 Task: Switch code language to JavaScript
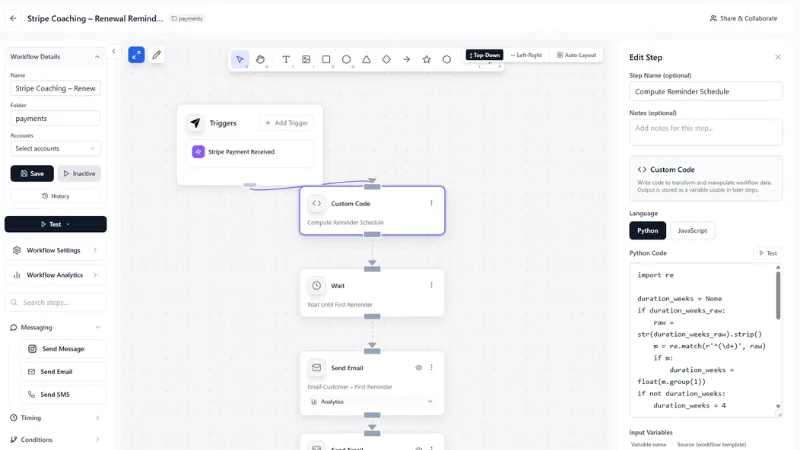[x=692, y=231]
